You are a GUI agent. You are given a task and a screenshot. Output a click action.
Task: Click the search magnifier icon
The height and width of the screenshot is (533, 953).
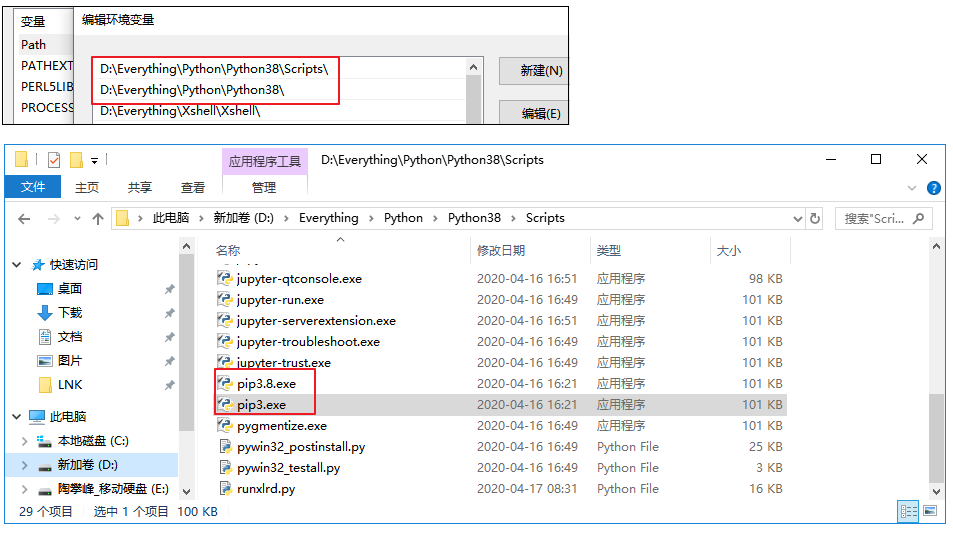(x=918, y=218)
